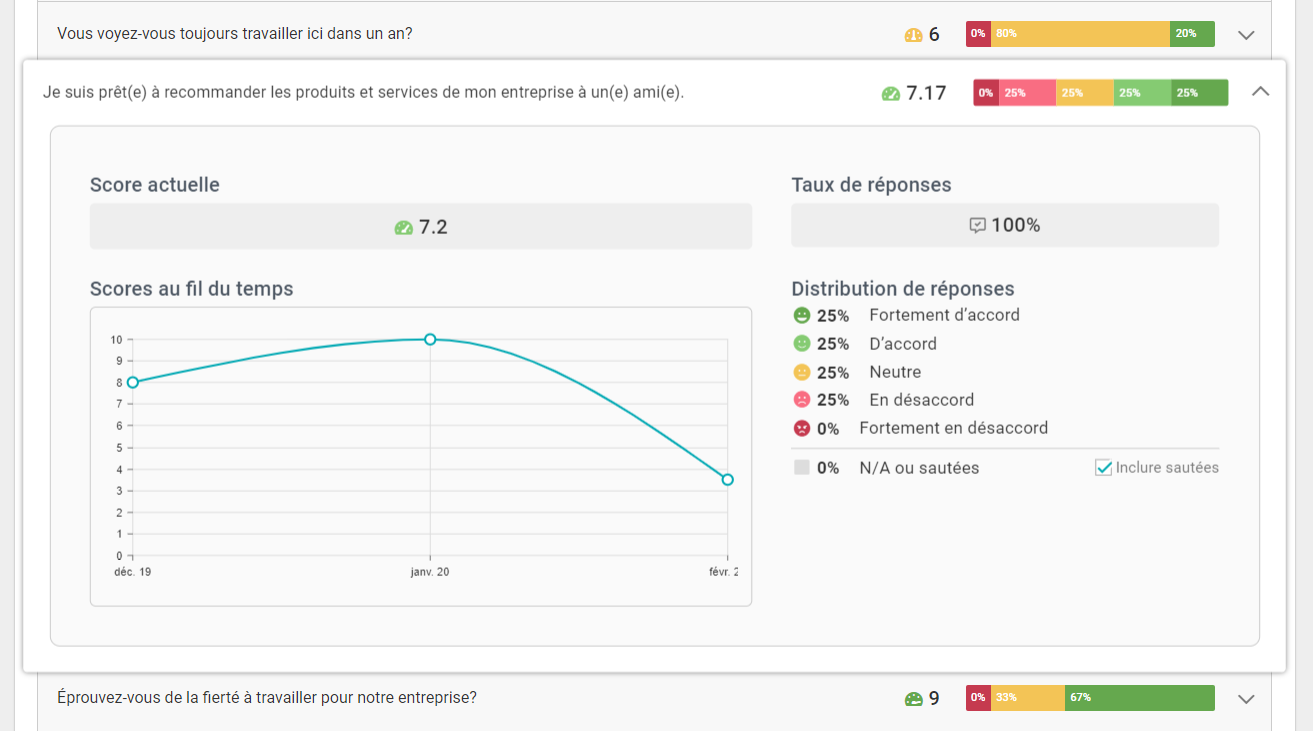Click the févr. data point on chart

click(727, 480)
